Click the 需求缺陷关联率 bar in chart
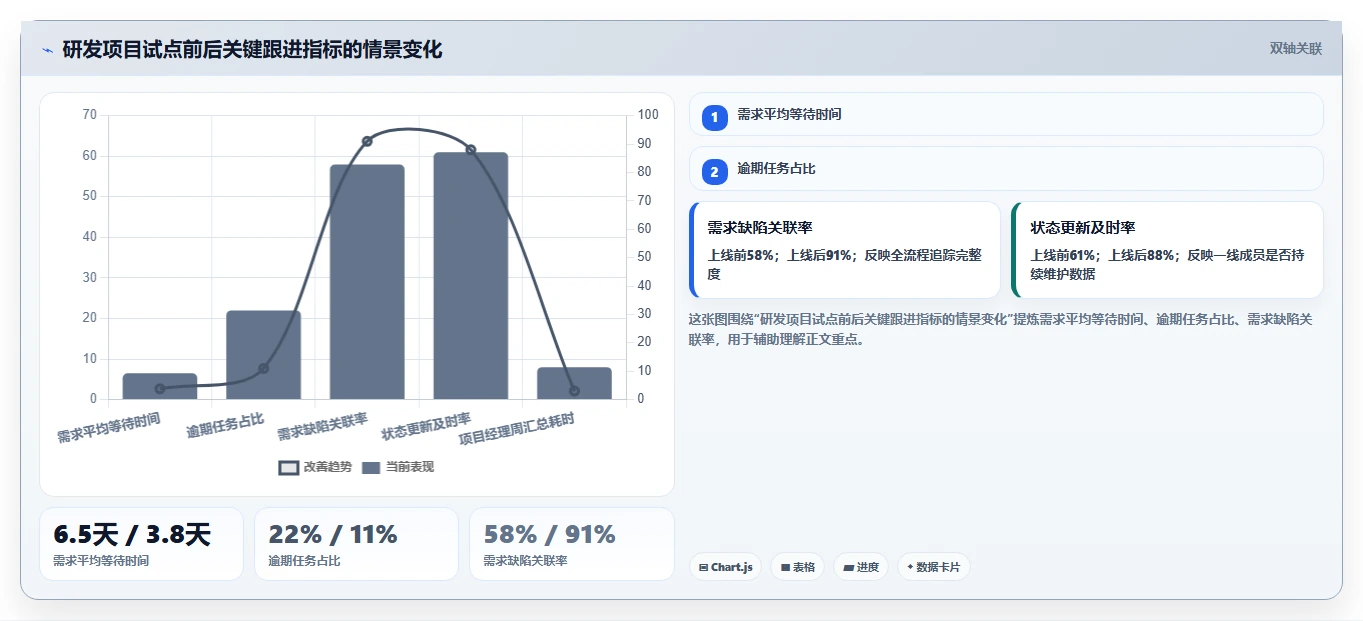The image size is (1363, 621). click(x=367, y=282)
